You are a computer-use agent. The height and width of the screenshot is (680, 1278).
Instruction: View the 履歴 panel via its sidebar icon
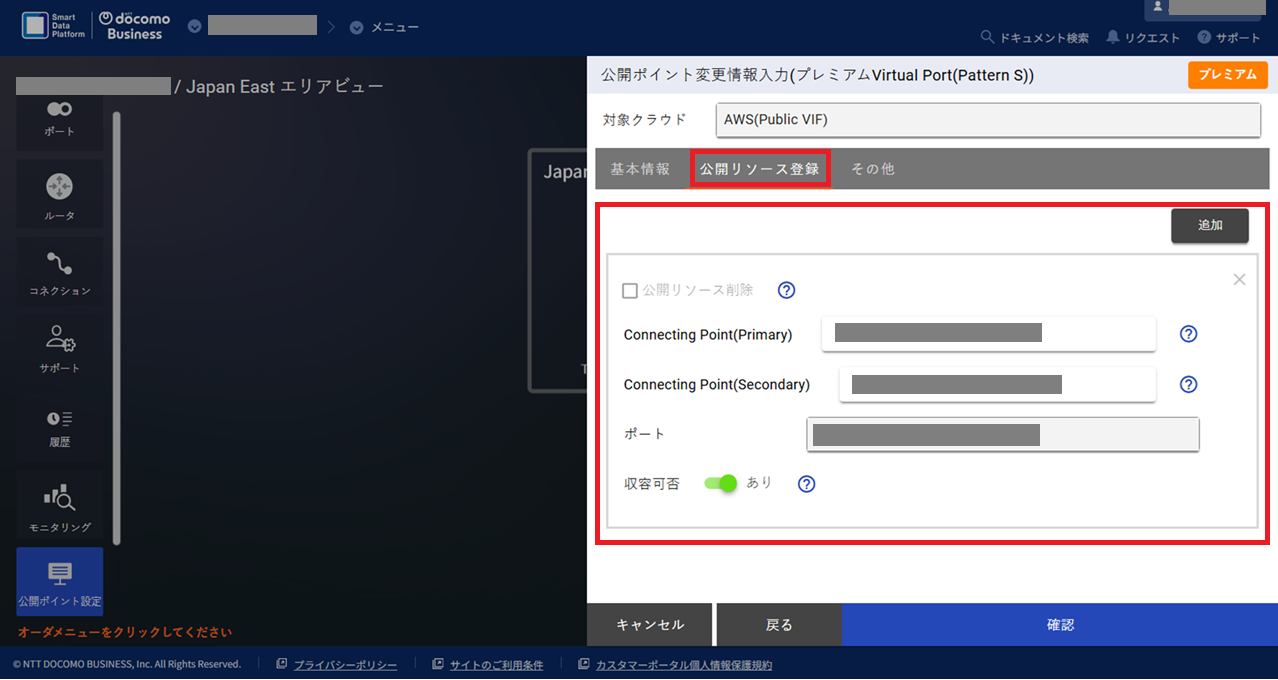coord(59,425)
